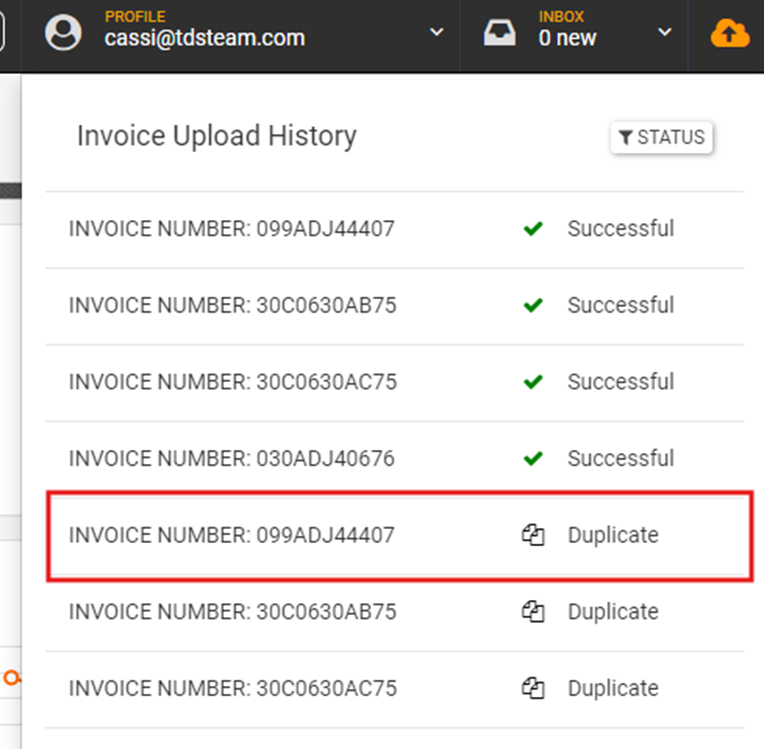Viewport: 764px width, 749px height.
Task: Click the funnel icon in STATUS button
Action: pos(626,137)
